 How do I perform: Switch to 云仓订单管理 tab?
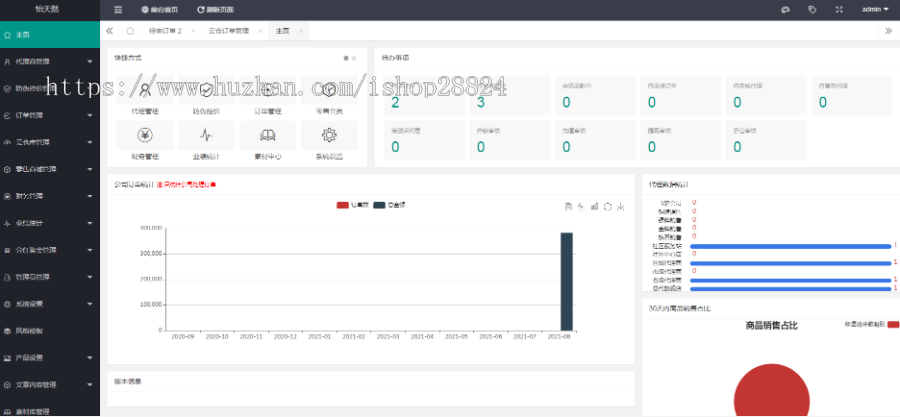[228, 31]
